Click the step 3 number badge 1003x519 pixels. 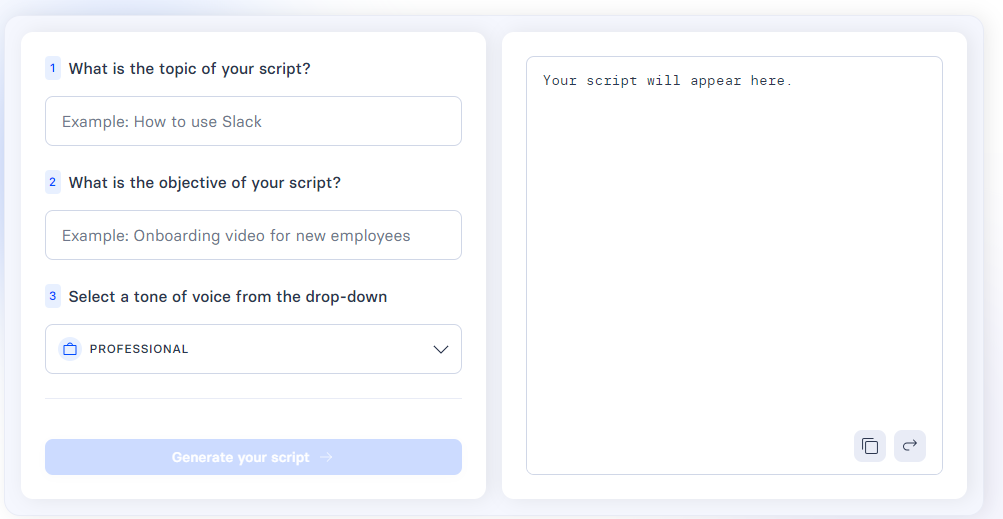coord(53,296)
